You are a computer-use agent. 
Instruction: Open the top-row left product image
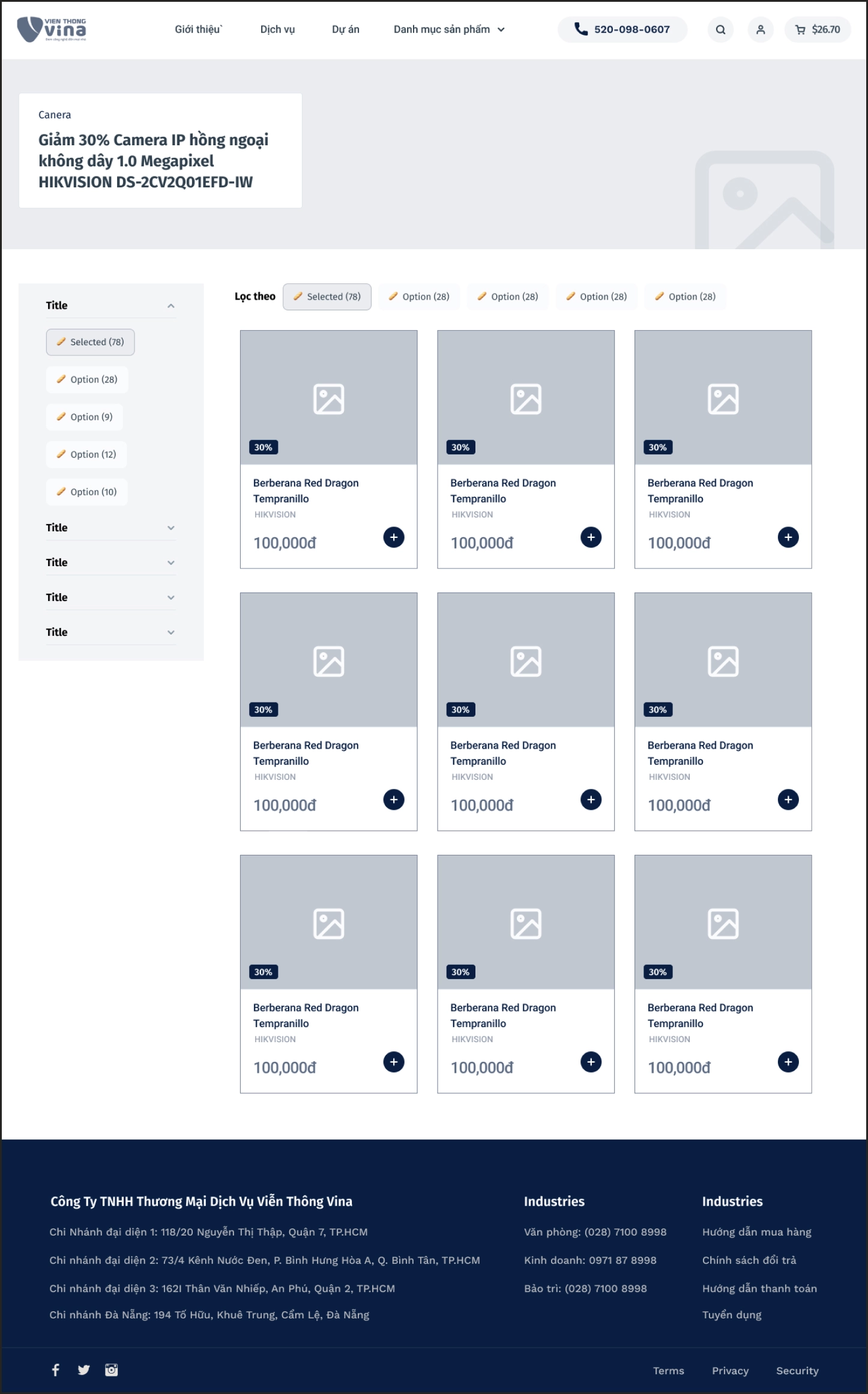329,397
